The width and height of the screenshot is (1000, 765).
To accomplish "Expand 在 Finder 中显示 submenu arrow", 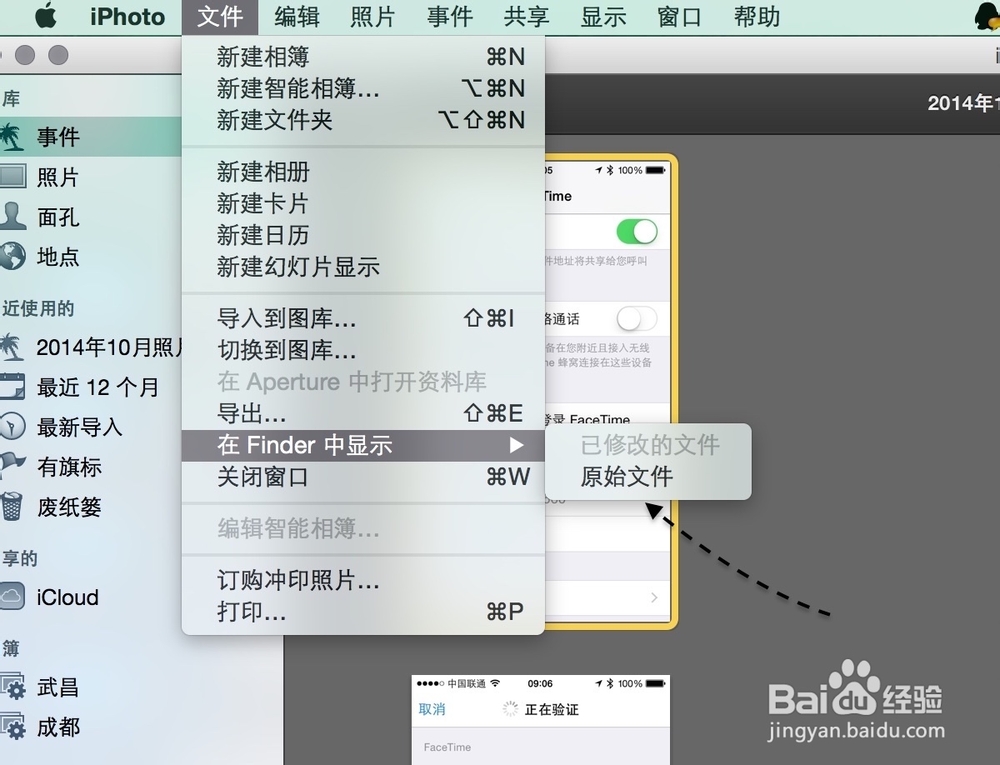I will click(517, 445).
